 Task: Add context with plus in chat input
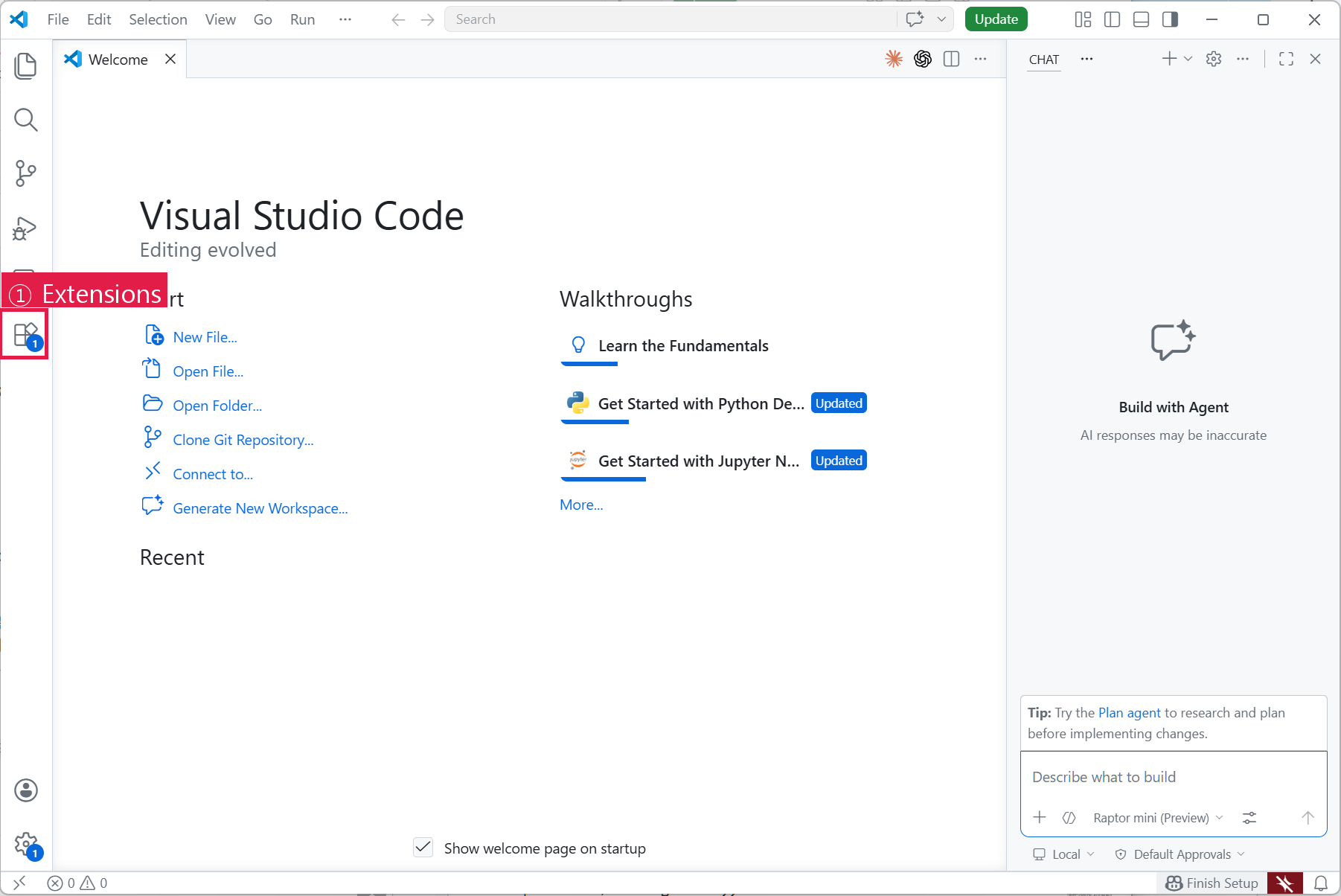(x=1040, y=817)
